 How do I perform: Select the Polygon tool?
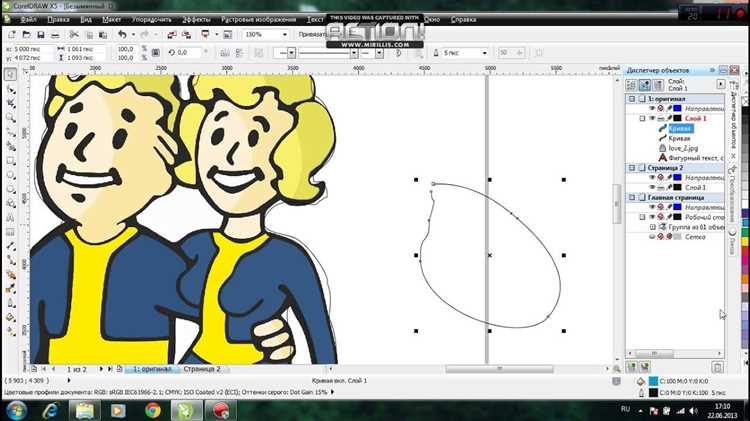[11, 189]
